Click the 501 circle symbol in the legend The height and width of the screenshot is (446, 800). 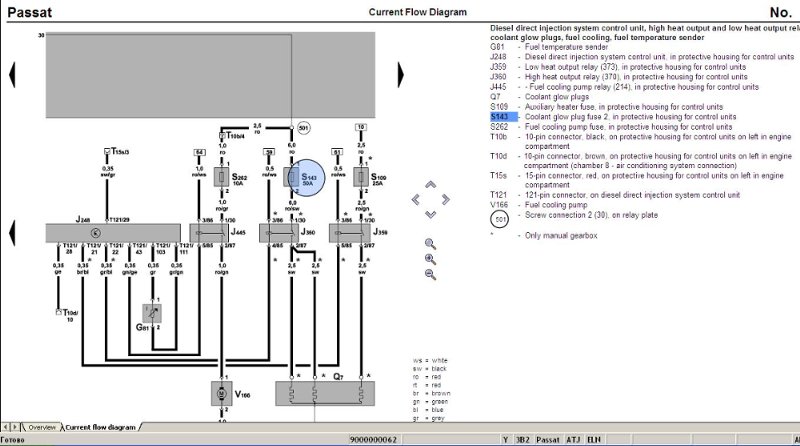tap(500, 219)
